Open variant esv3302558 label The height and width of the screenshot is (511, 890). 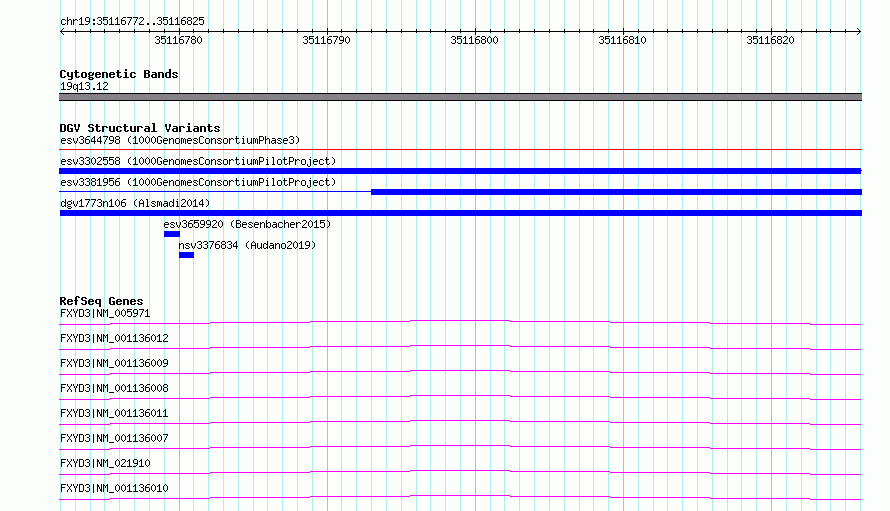point(198,161)
